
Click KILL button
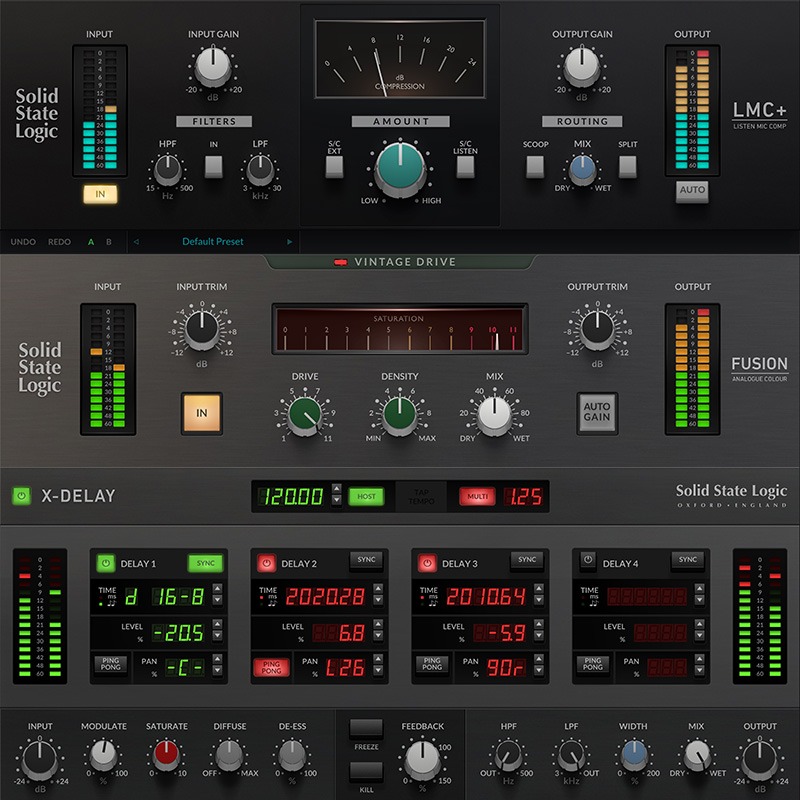coord(366,771)
